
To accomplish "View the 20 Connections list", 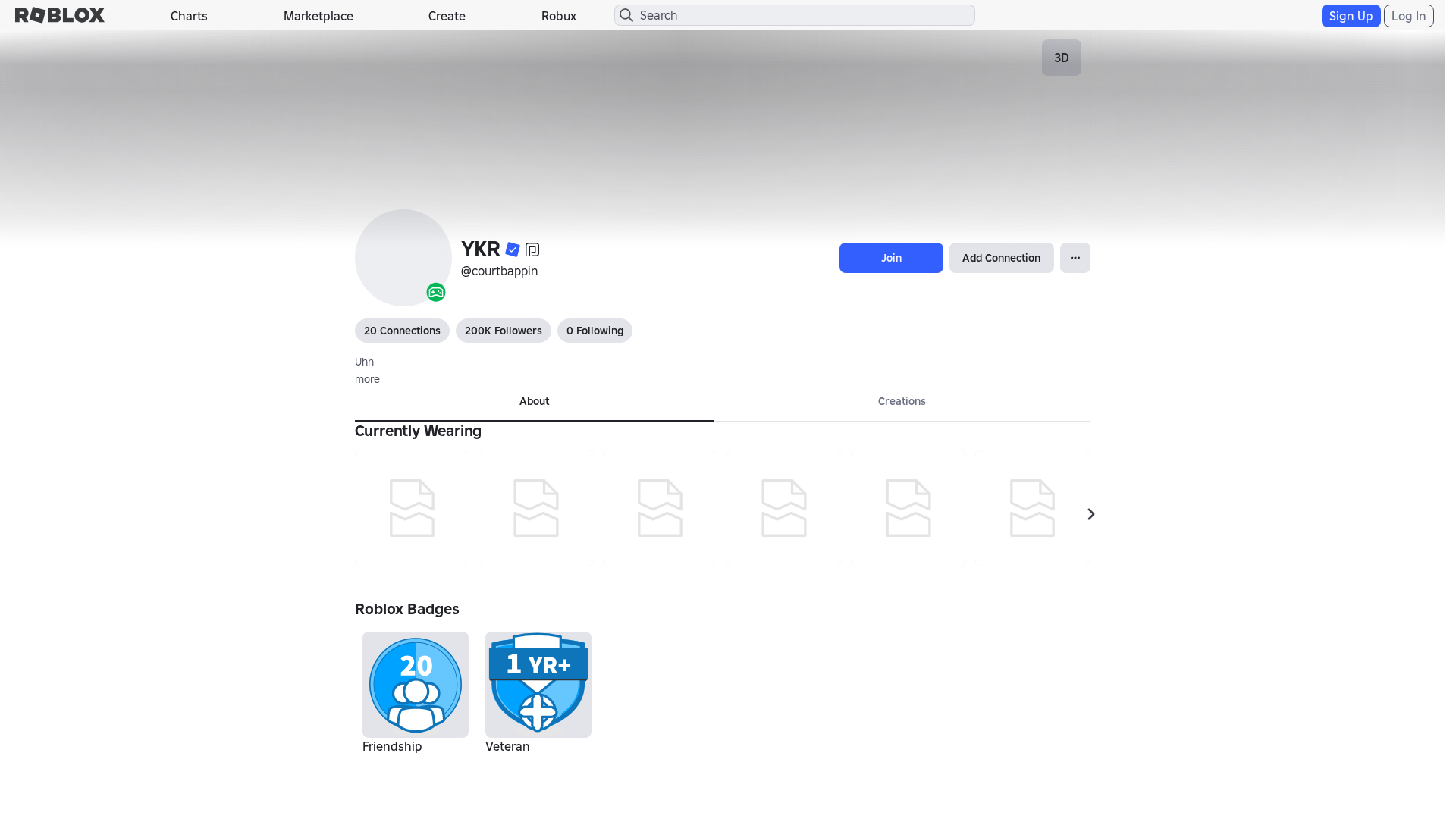I will (402, 331).
